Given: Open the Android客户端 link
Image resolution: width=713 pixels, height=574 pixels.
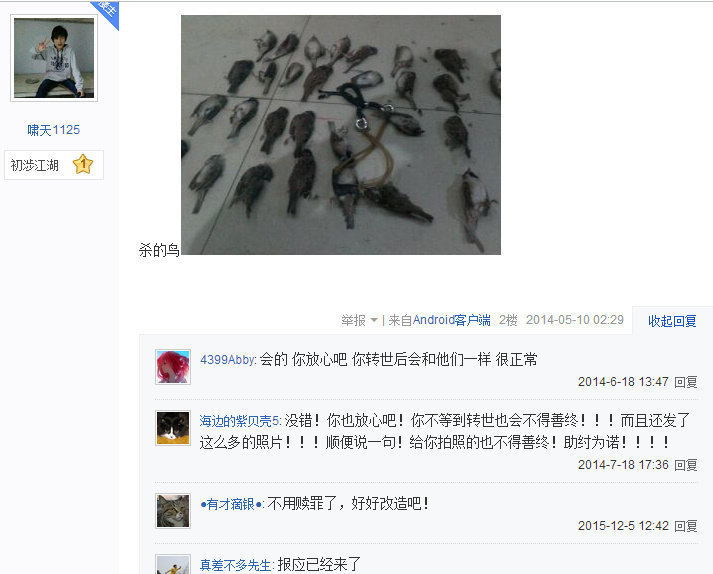Looking at the screenshot, I should [452, 320].
